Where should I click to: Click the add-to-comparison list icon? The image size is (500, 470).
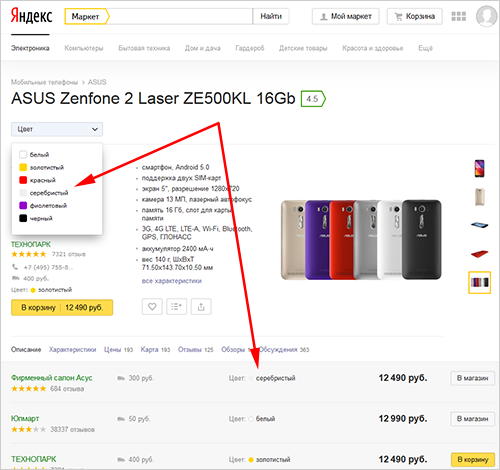coord(176,307)
